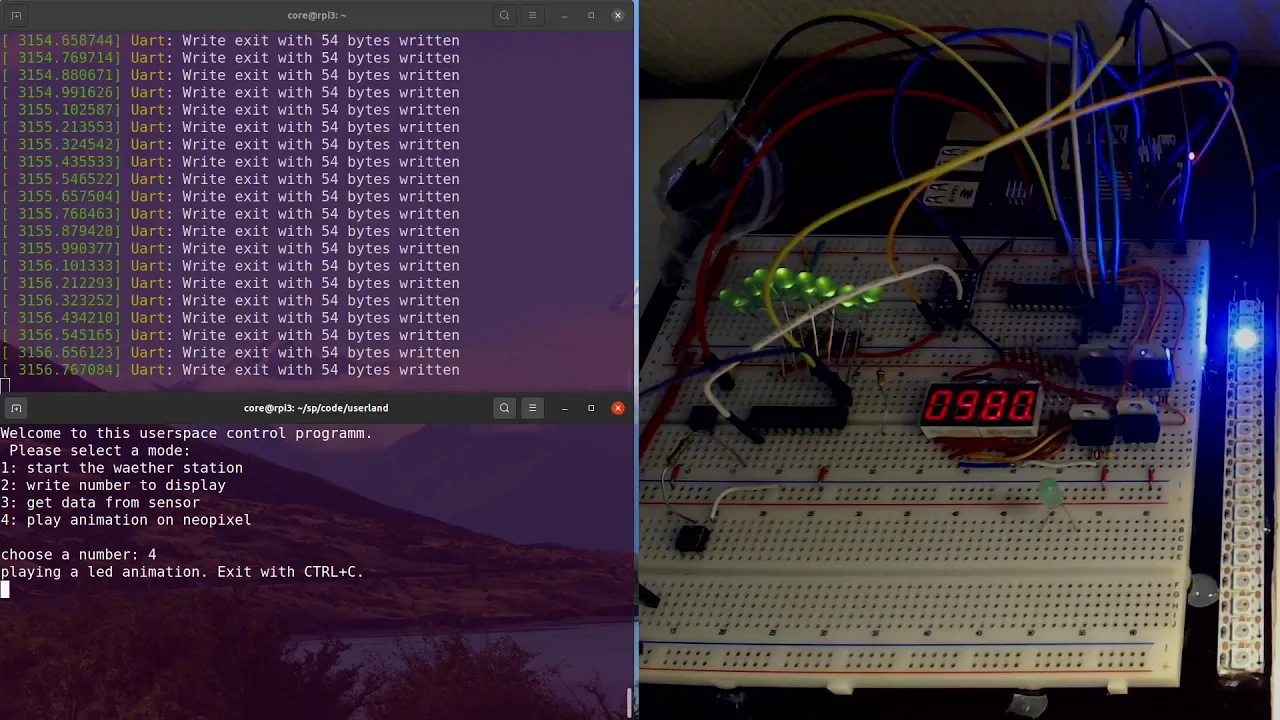Click '3: get data from sensor' line
This screenshot has width=1280, height=720.
coord(100,503)
